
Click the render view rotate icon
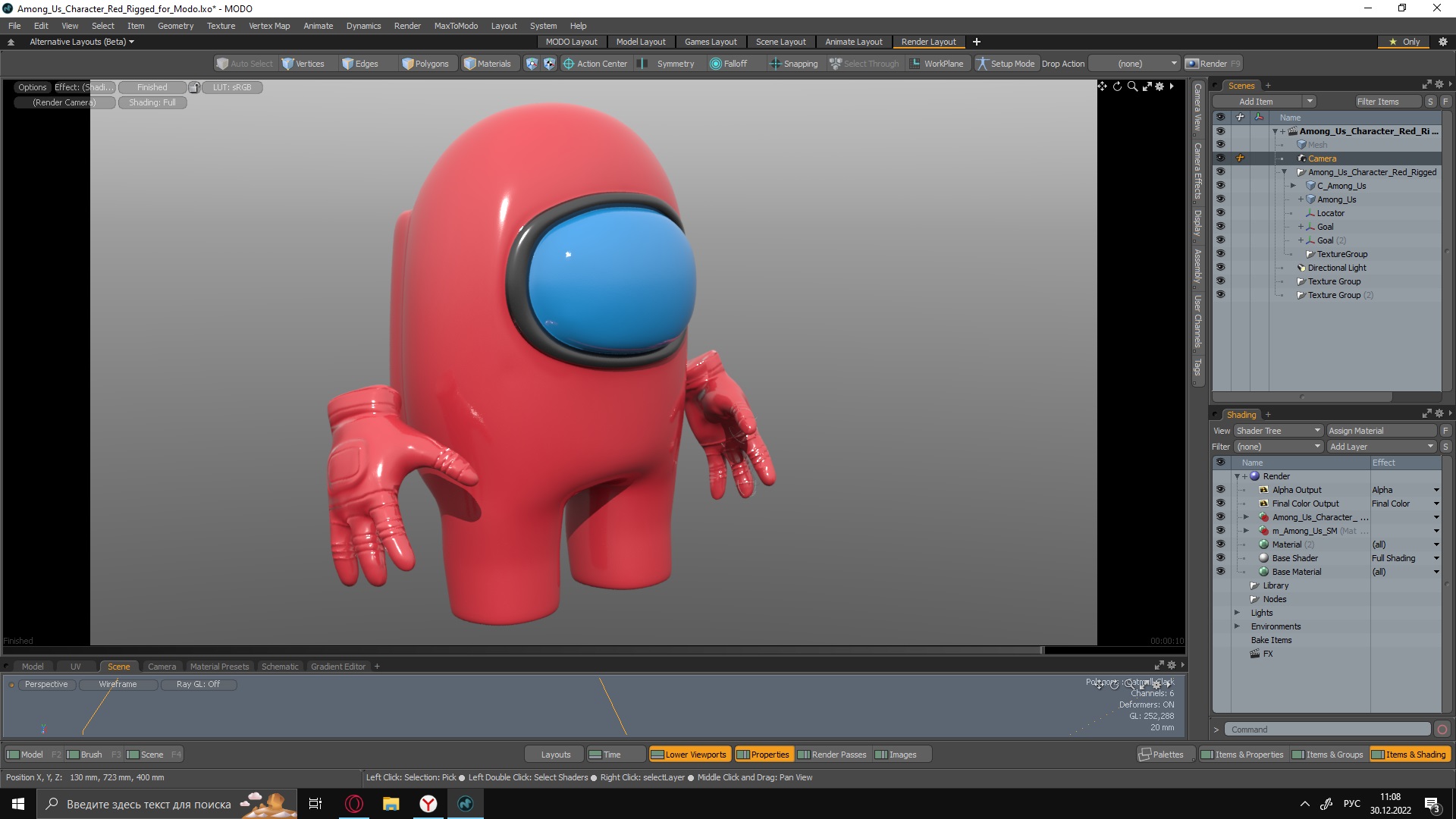[x=1117, y=86]
